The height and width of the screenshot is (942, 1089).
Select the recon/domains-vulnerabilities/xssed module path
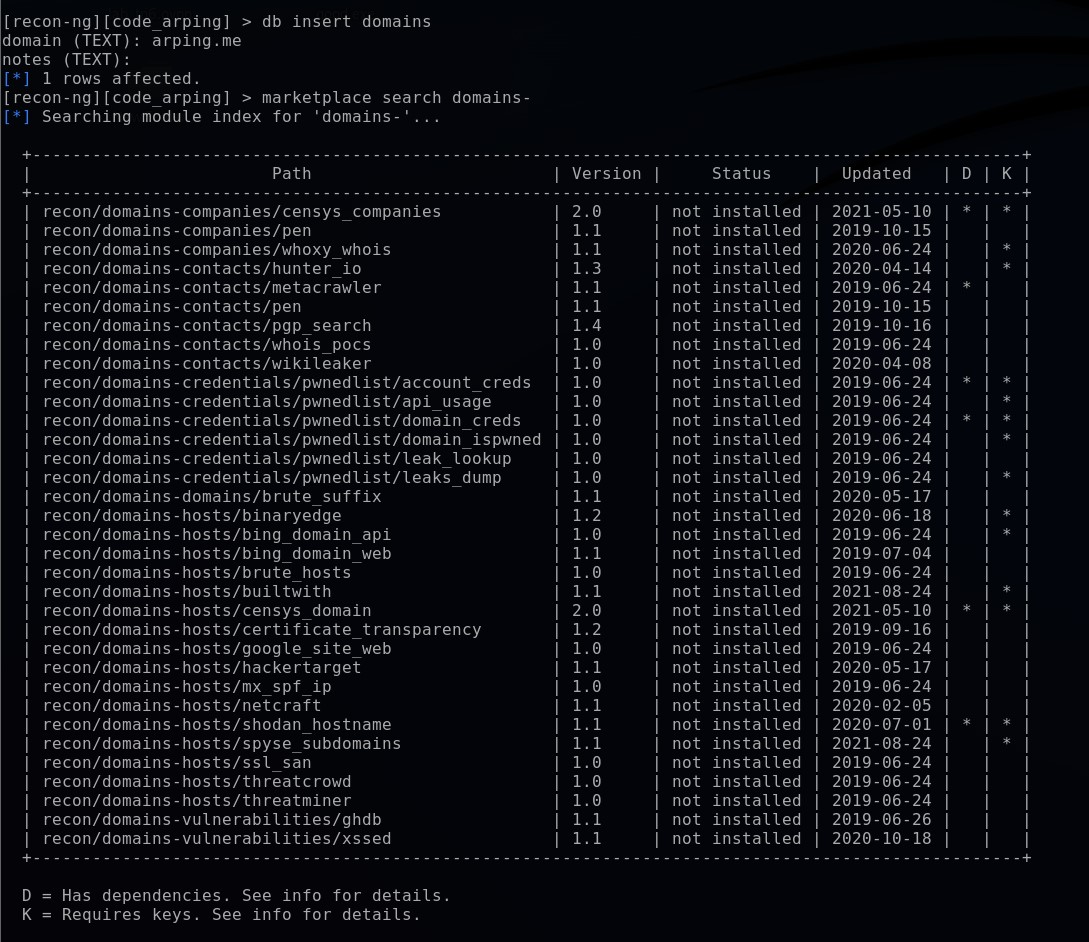coord(216,838)
